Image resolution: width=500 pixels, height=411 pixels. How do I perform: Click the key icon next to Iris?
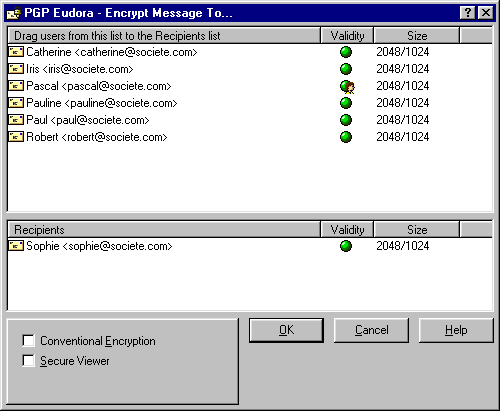[x=16, y=69]
